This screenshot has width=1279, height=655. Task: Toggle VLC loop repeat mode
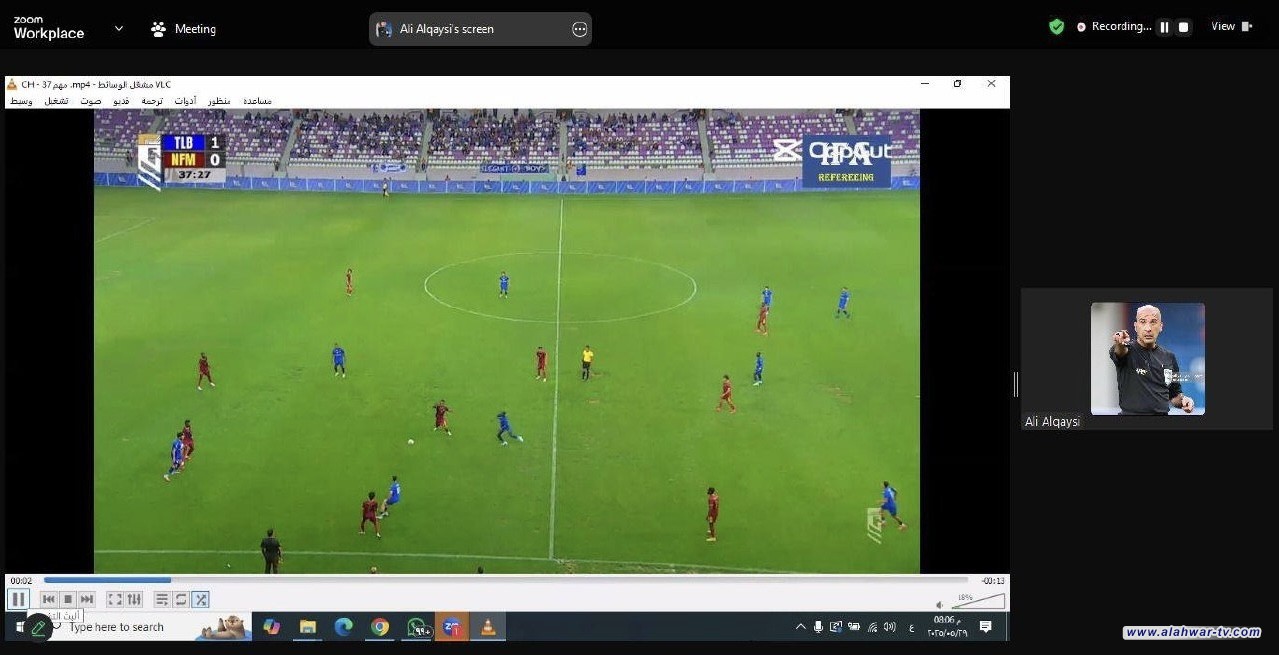(x=181, y=599)
